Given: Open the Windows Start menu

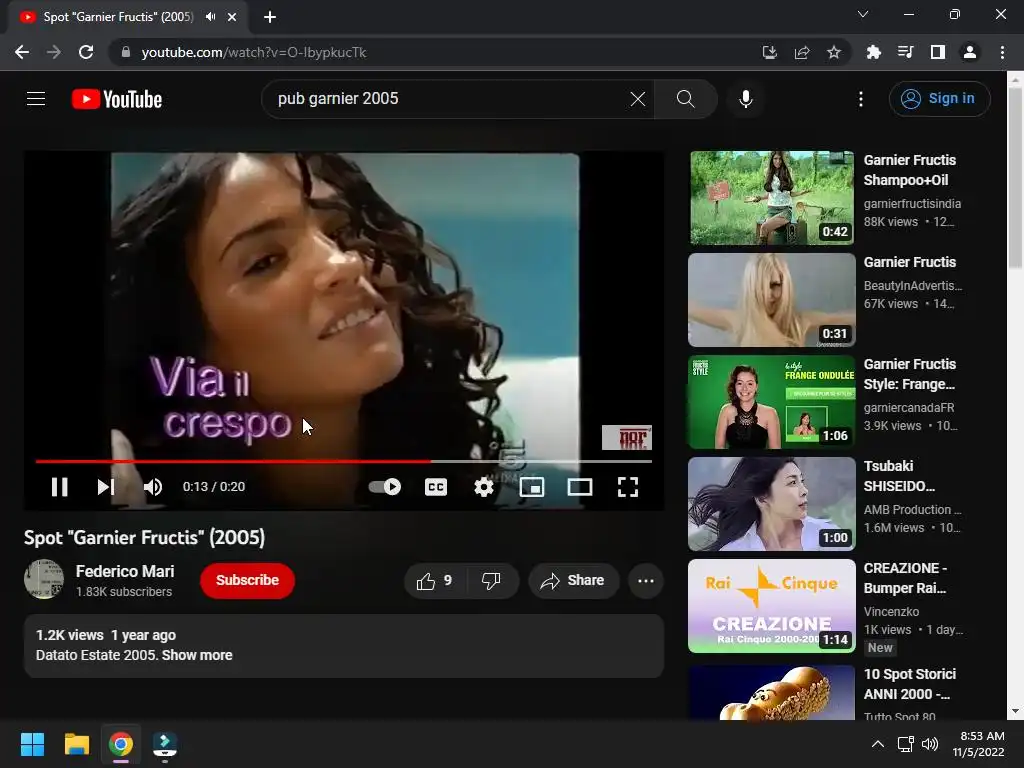Looking at the screenshot, I should pos(32,744).
